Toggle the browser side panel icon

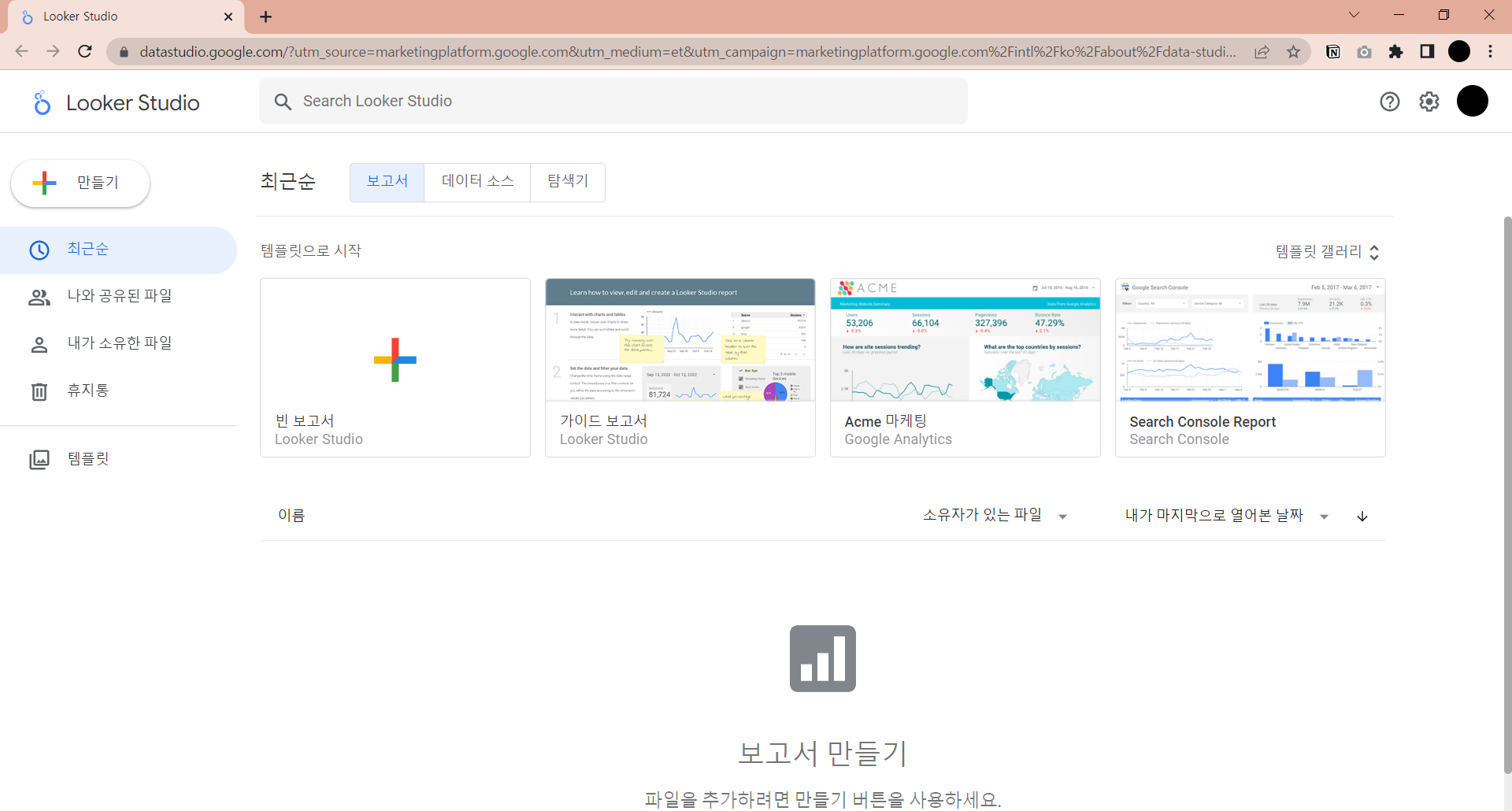[1427, 51]
